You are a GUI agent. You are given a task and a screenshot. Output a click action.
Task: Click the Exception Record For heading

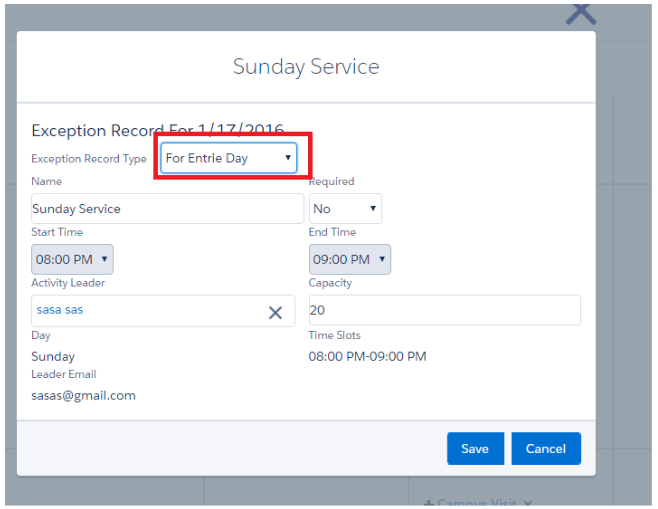(x=157, y=130)
